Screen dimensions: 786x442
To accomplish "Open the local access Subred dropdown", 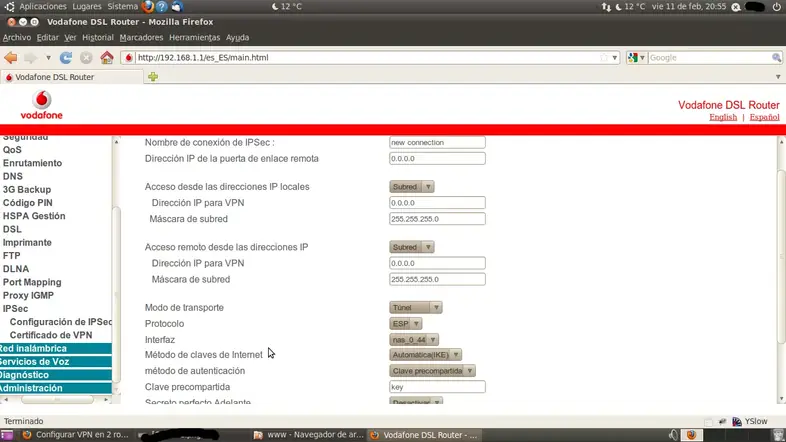I will [x=412, y=186].
